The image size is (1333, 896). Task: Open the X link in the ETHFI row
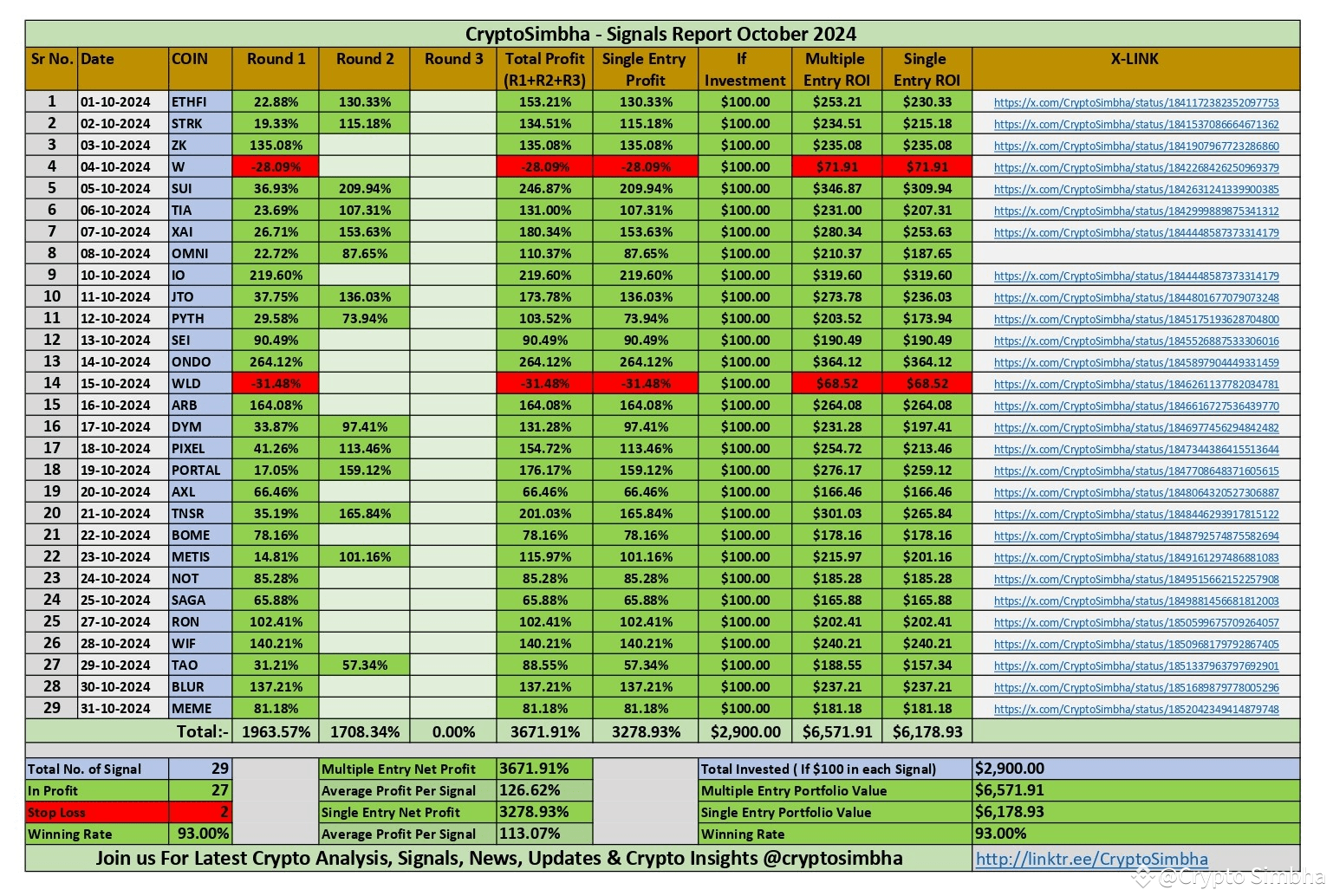(1135, 102)
